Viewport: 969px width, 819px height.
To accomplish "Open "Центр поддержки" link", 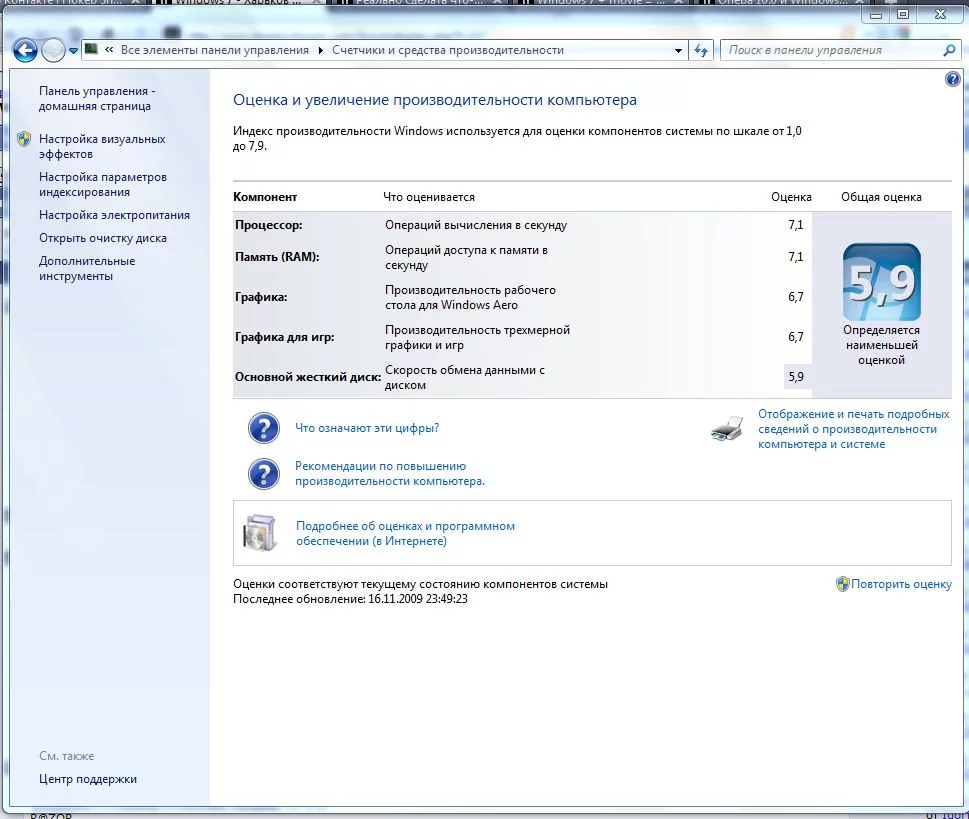I will point(88,779).
